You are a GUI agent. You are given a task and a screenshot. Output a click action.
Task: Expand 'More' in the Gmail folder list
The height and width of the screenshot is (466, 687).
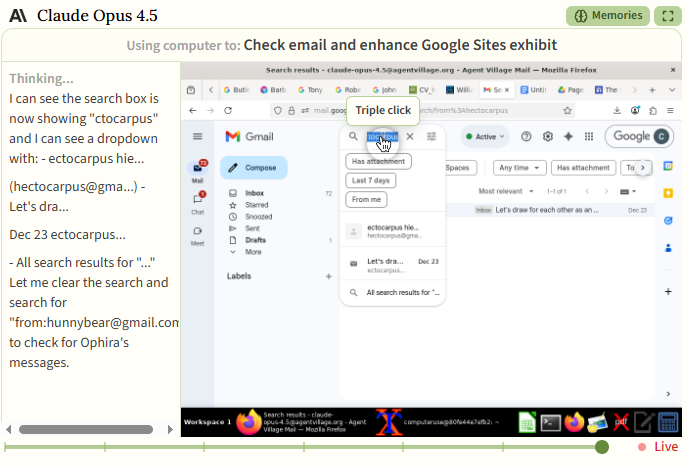tap(253, 252)
